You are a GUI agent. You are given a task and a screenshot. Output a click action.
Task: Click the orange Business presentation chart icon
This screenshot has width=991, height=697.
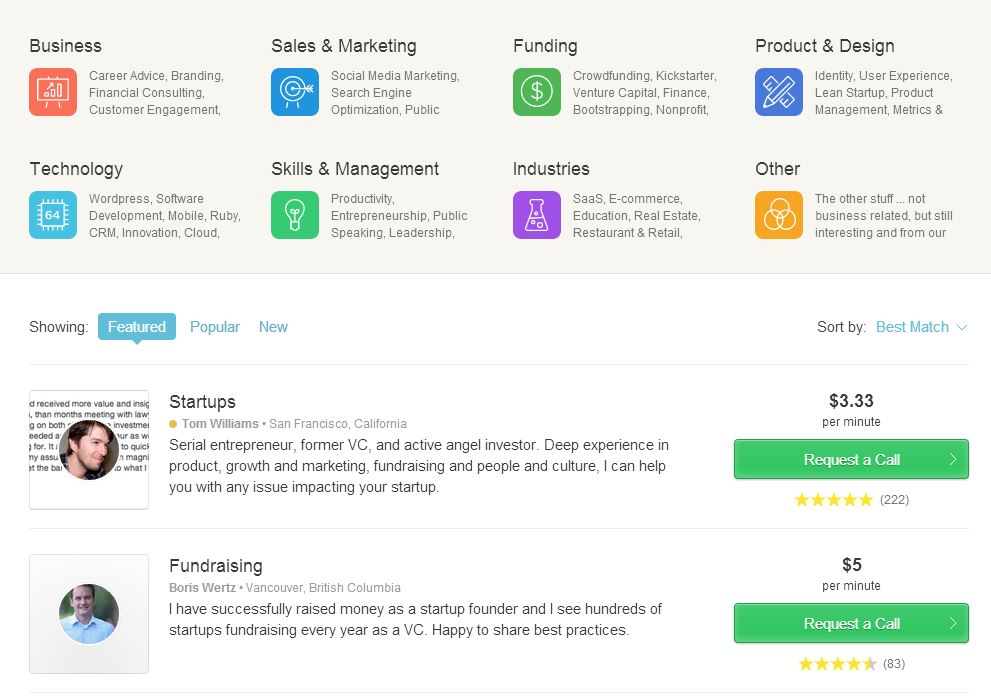[x=53, y=92]
